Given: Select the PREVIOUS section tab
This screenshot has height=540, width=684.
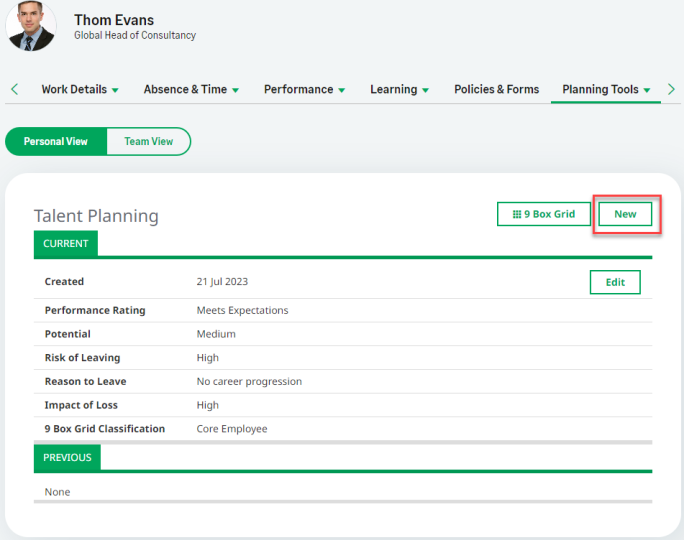Looking at the screenshot, I should pyautogui.click(x=67, y=457).
